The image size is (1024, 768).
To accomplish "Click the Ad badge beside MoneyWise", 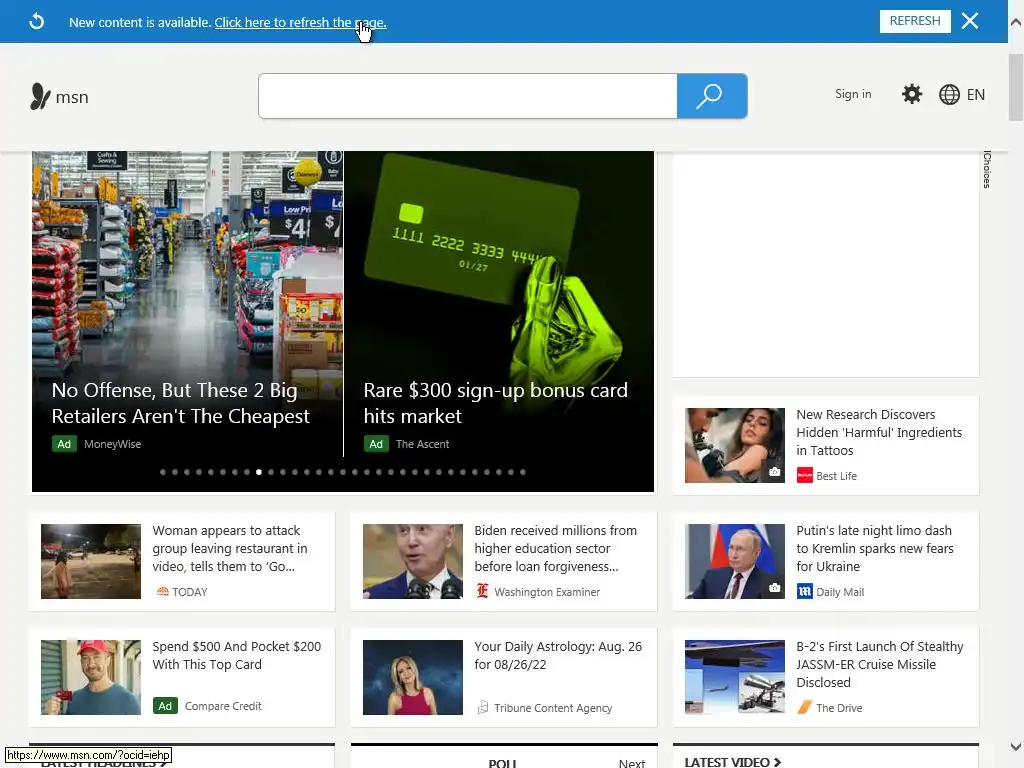I will pyautogui.click(x=64, y=444).
